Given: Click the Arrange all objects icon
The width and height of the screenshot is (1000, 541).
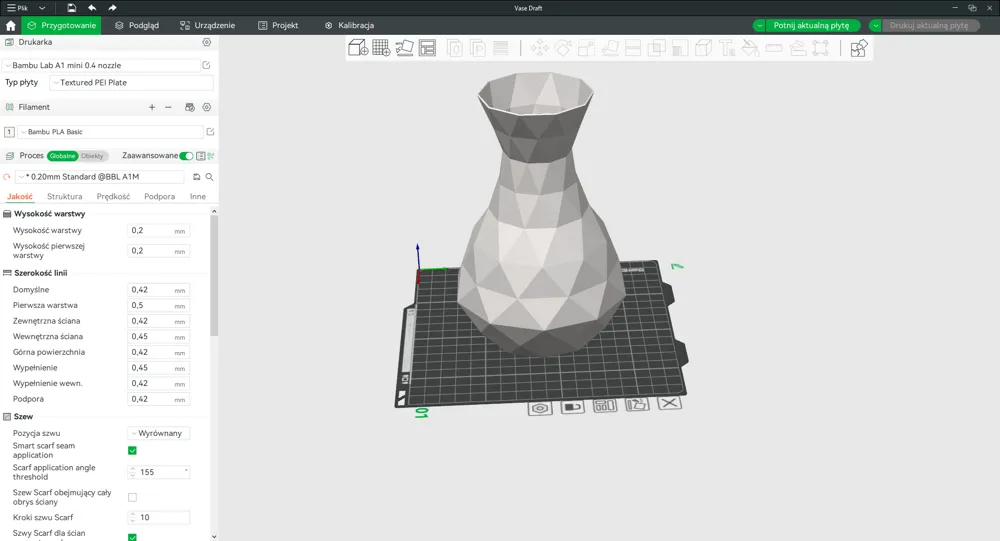Looking at the screenshot, I should pyautogui.click(x=427, y=48).
